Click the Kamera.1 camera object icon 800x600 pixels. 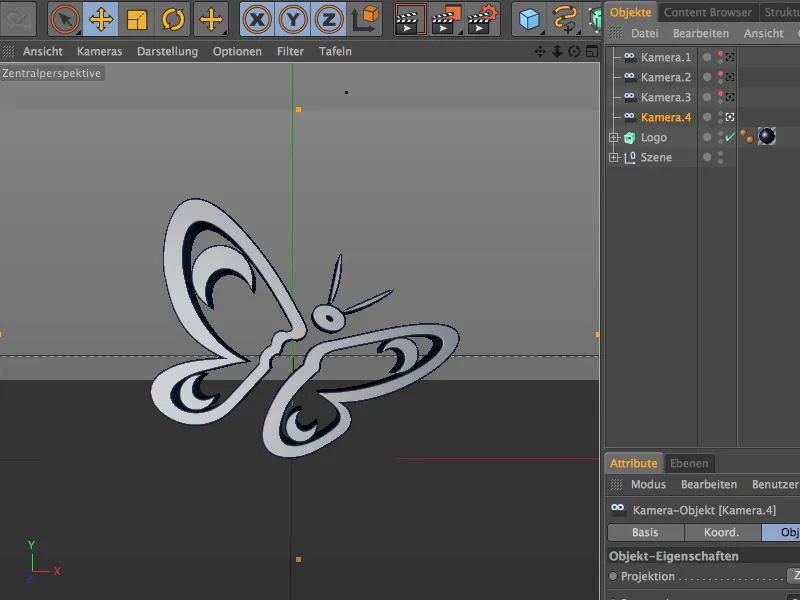pyautogui.click(x=630, y=57)
